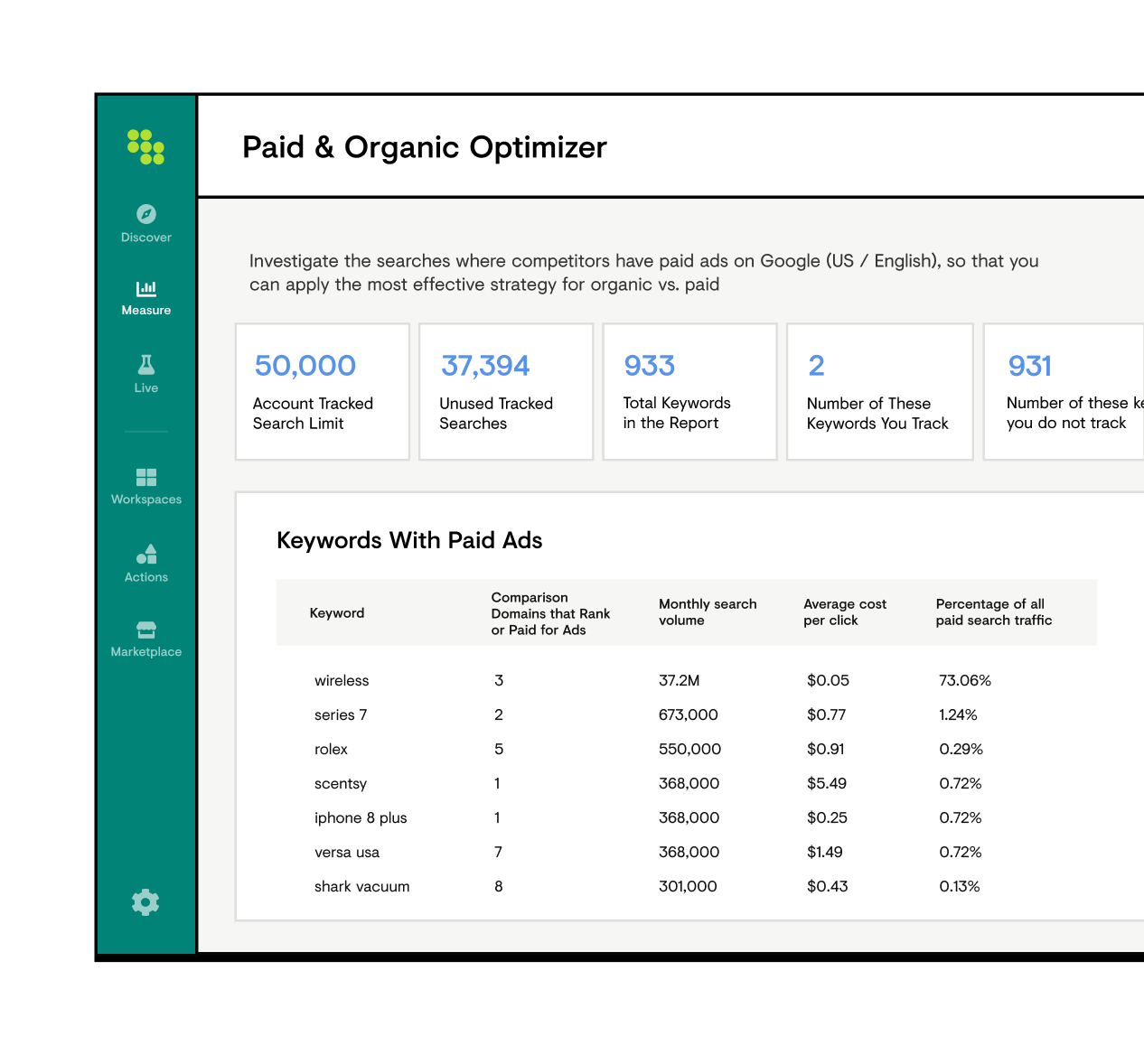Screen dimensions: 1144x1064
Task: Click the Live label in sidebar
Action: [146, 387]
